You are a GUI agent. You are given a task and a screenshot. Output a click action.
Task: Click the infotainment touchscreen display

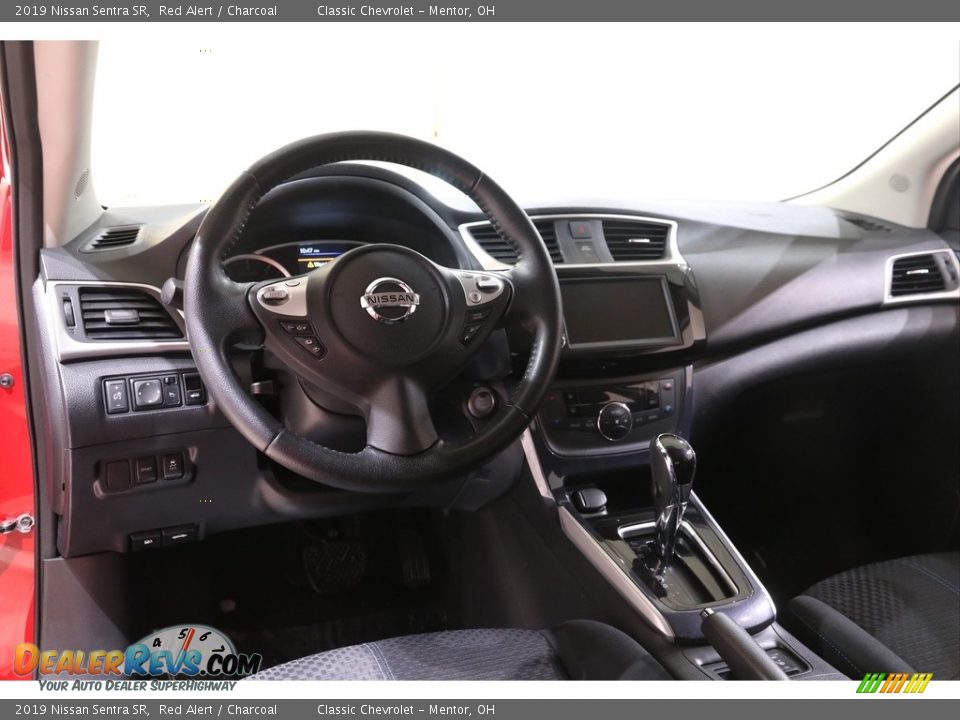click(x=618, y=311)
